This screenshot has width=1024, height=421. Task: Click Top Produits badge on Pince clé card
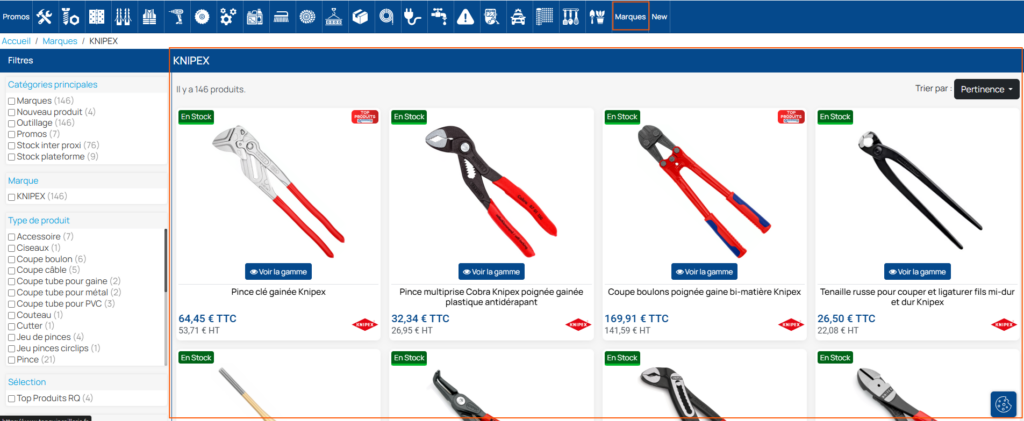click(365, 117)
